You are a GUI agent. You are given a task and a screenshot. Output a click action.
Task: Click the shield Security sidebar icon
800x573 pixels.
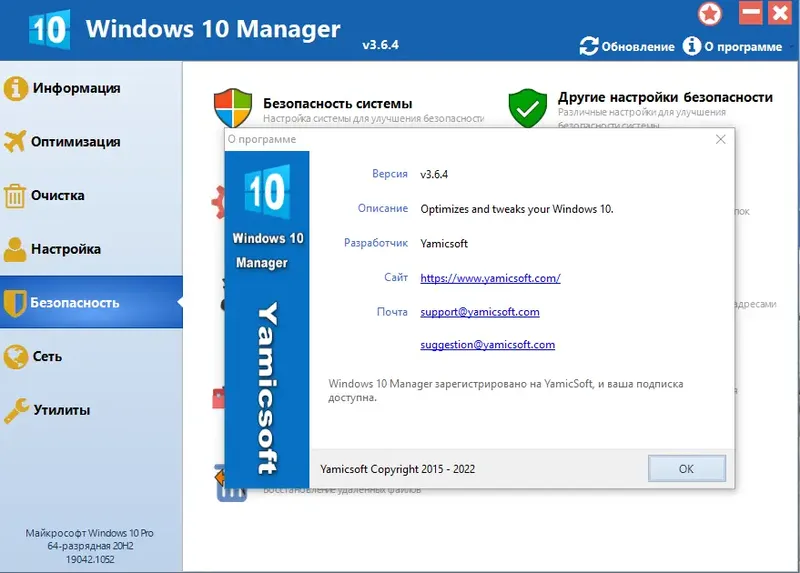coord(15,303)
